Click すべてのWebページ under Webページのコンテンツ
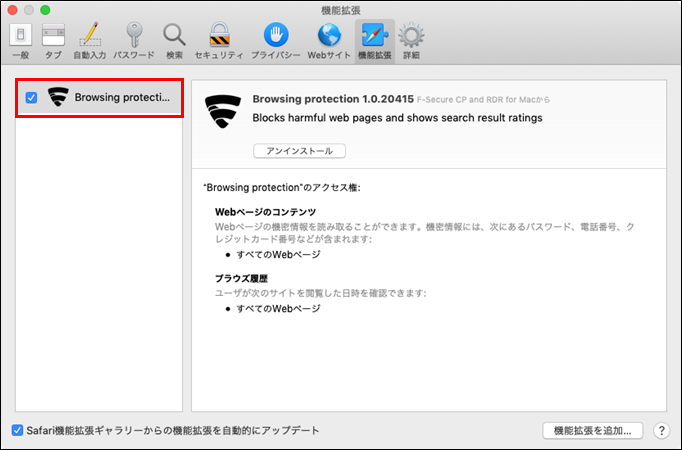This screenshot has width=682, height=450. click(x=278, y=254)
